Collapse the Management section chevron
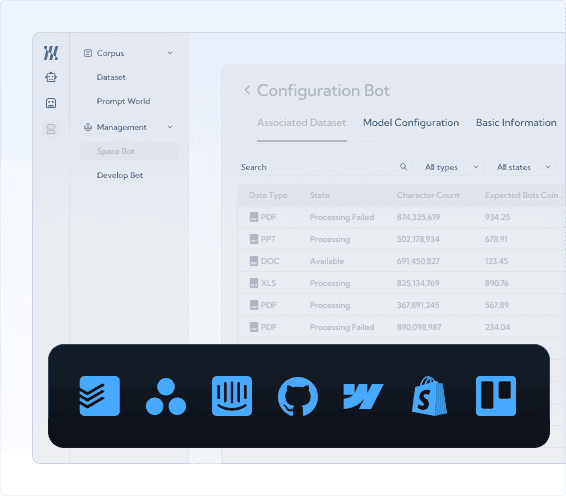566x496 pixels. pos(170,127)
